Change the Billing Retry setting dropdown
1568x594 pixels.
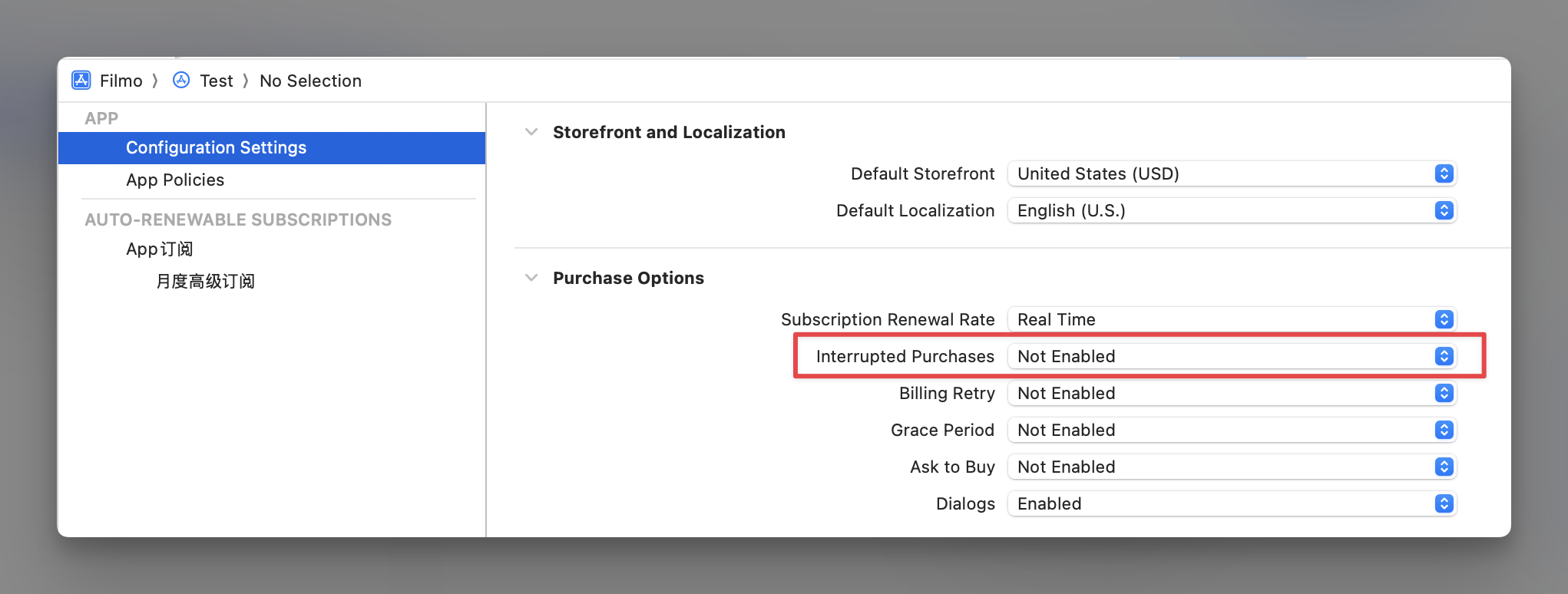(1231, 394)
